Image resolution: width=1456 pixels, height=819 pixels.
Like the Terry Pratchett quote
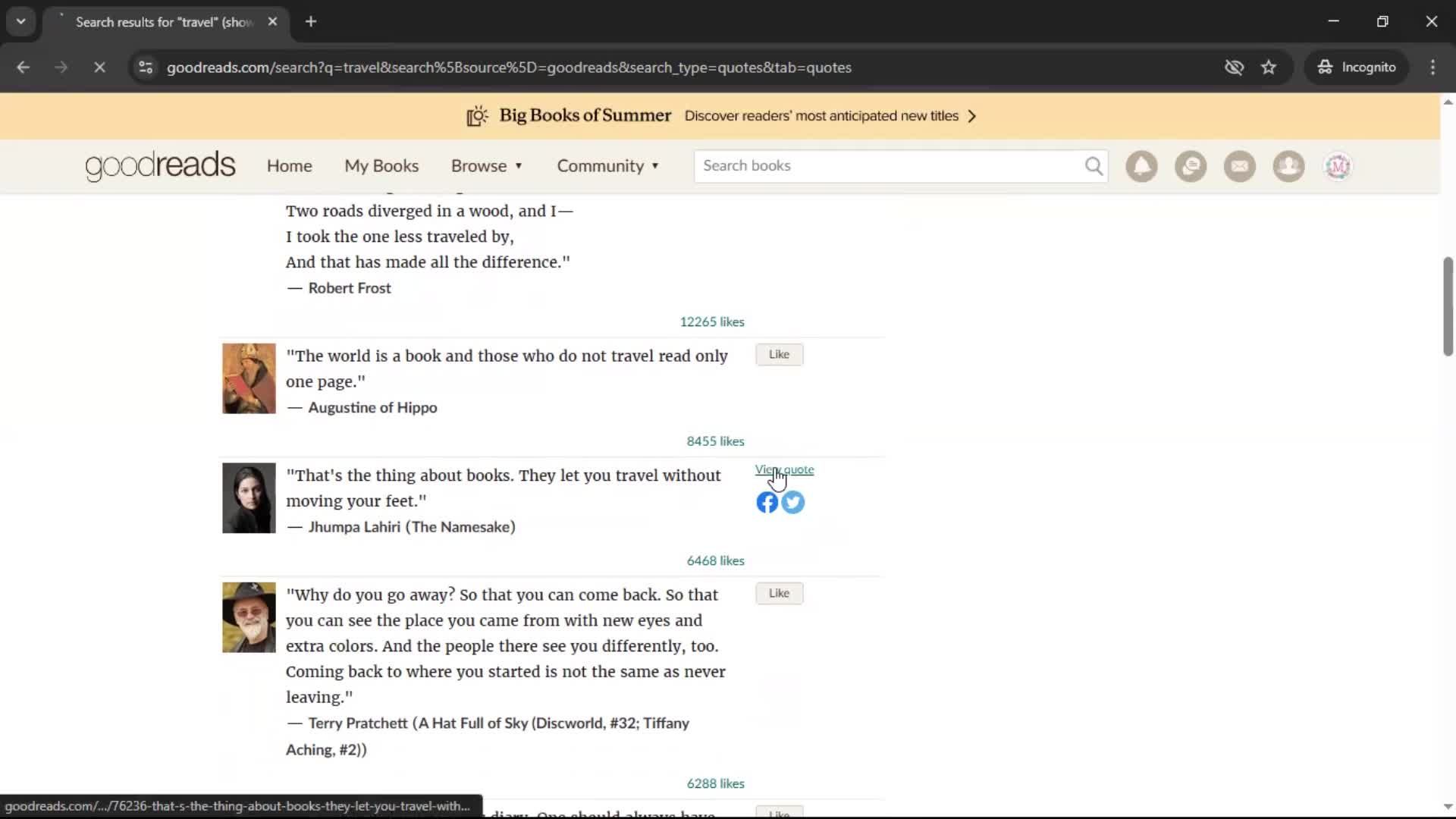779,593
